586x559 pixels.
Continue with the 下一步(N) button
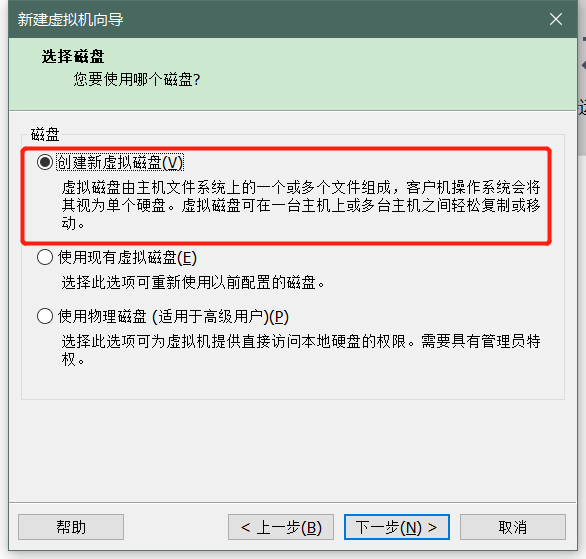click(397, 527)
